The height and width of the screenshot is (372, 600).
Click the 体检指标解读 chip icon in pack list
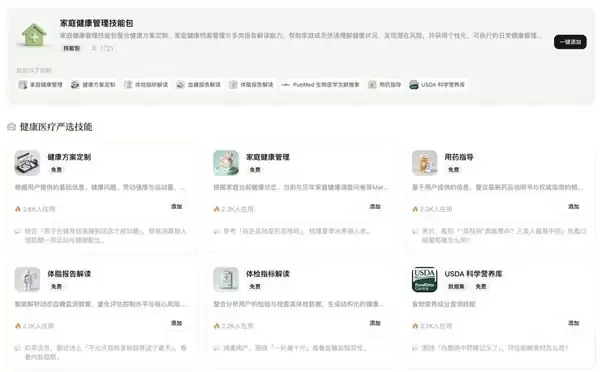[128, 85]
